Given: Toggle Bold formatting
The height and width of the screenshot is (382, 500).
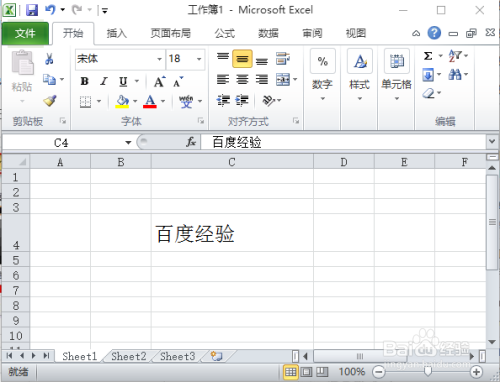Looking at the screenshot, I should pyautogui.click(x=85, y=81).
